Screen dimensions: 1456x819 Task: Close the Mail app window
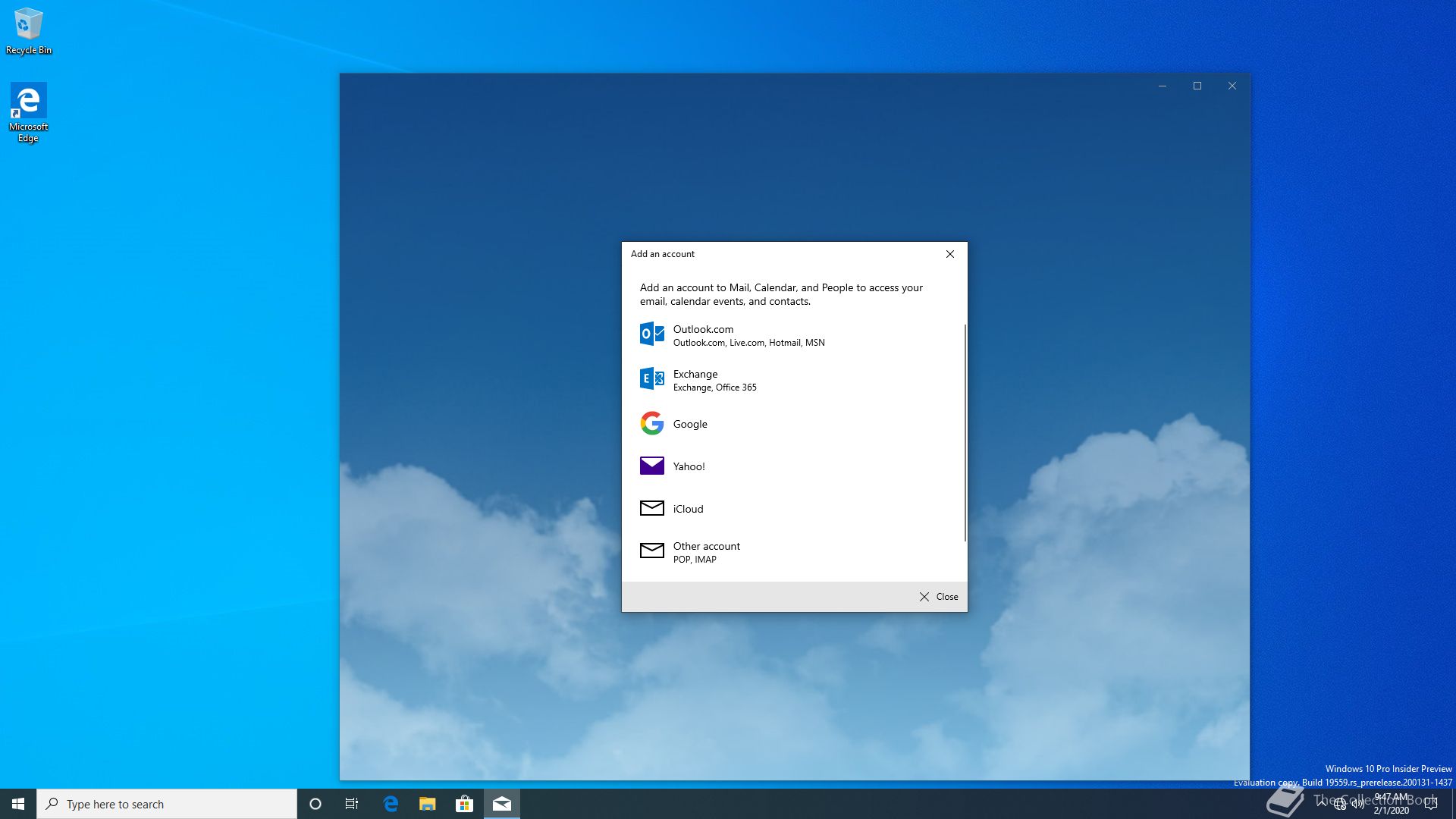pos(1232,86)
